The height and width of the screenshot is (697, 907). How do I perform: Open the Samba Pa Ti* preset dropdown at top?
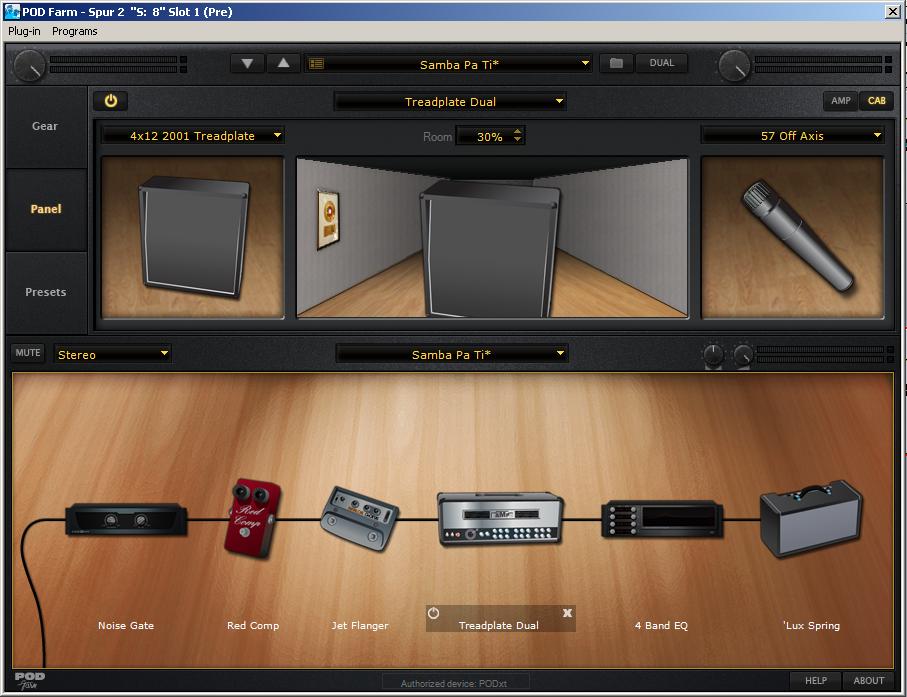[448, 64]
